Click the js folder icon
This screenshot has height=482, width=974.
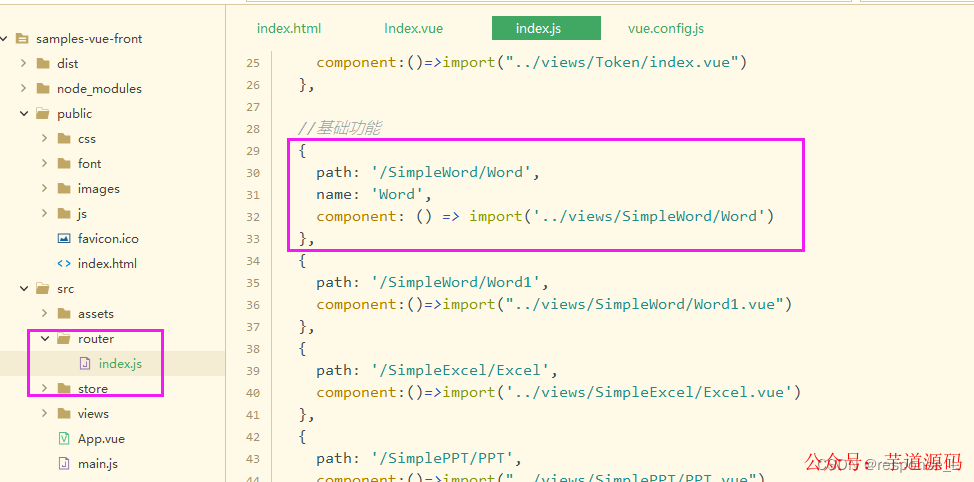[64, 213]
